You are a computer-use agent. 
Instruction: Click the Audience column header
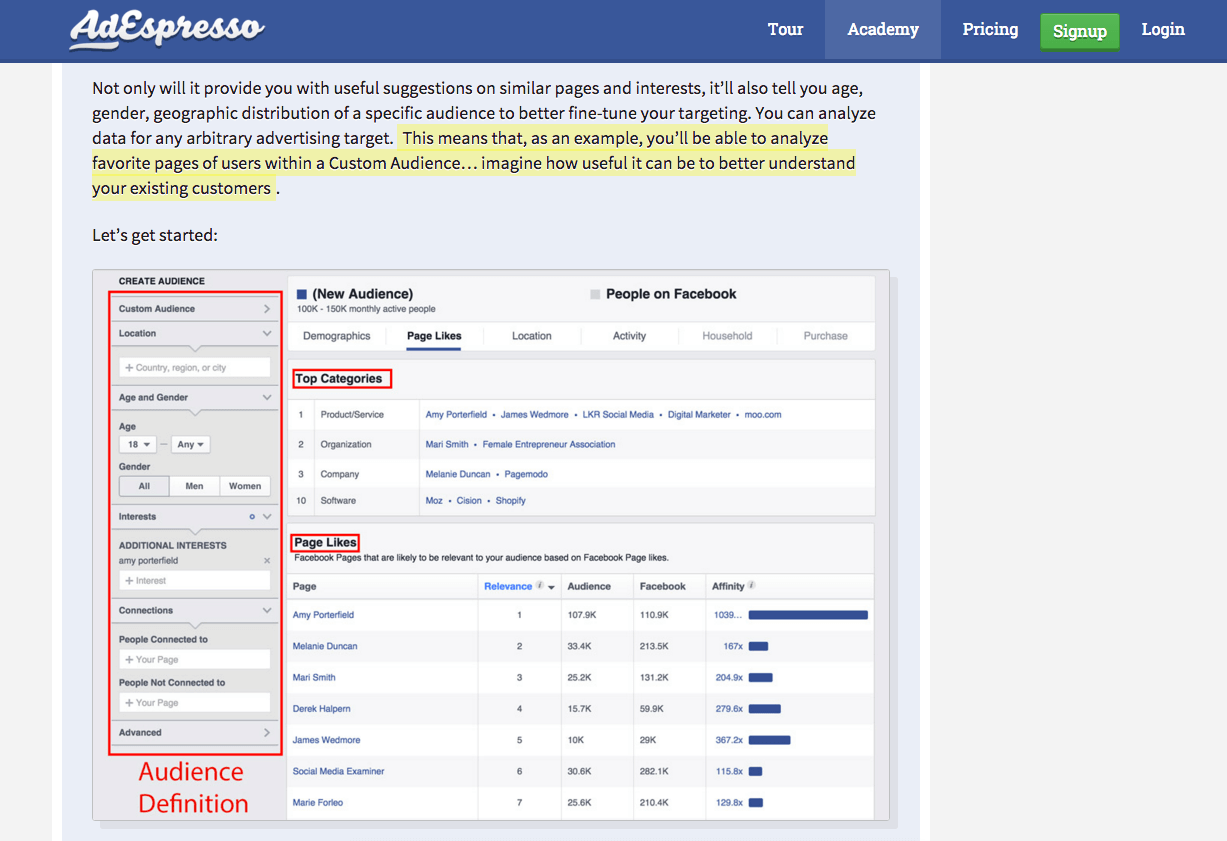[x=589, y=587]
